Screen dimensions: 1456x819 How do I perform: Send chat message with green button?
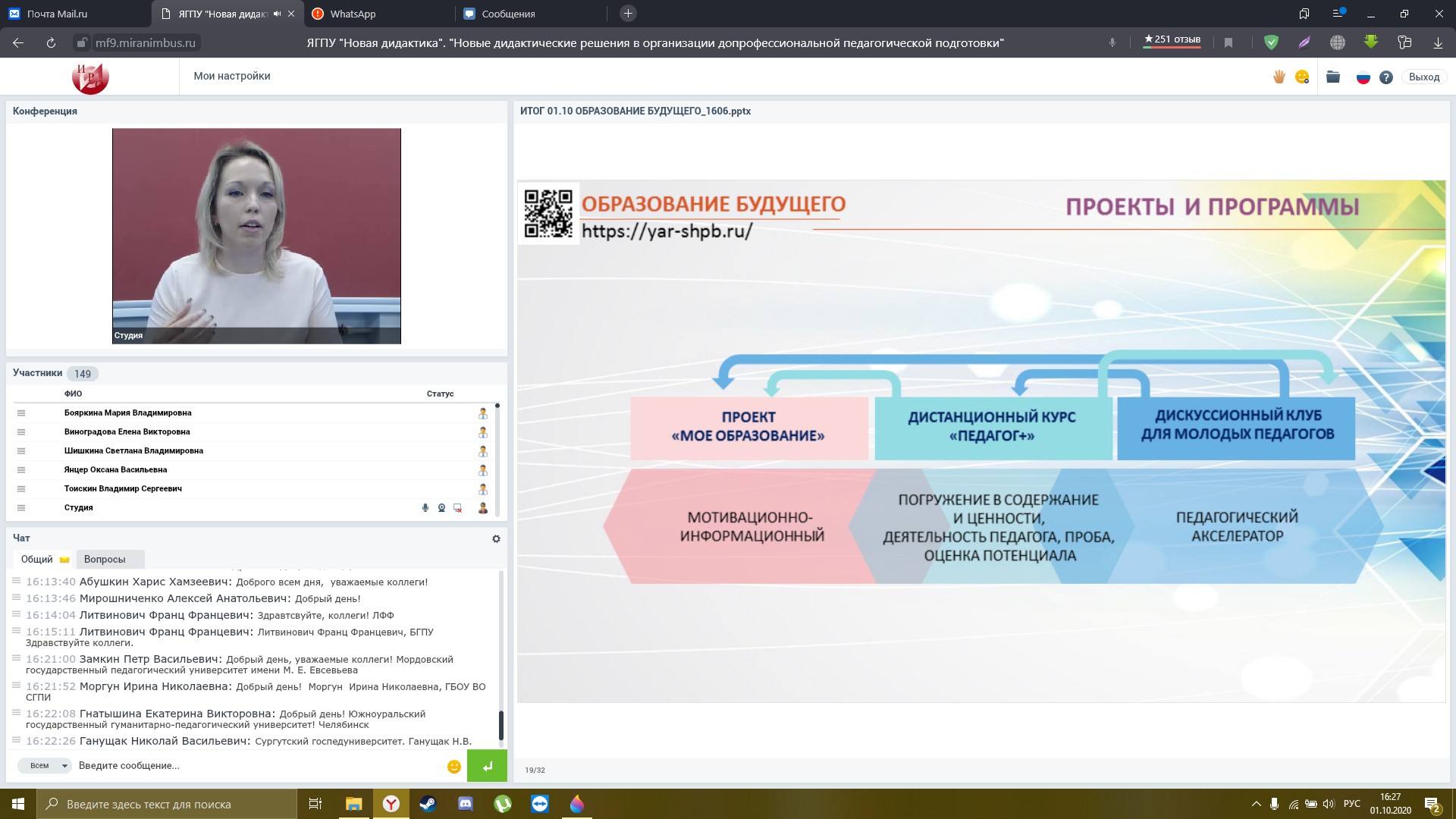[487, 766]
